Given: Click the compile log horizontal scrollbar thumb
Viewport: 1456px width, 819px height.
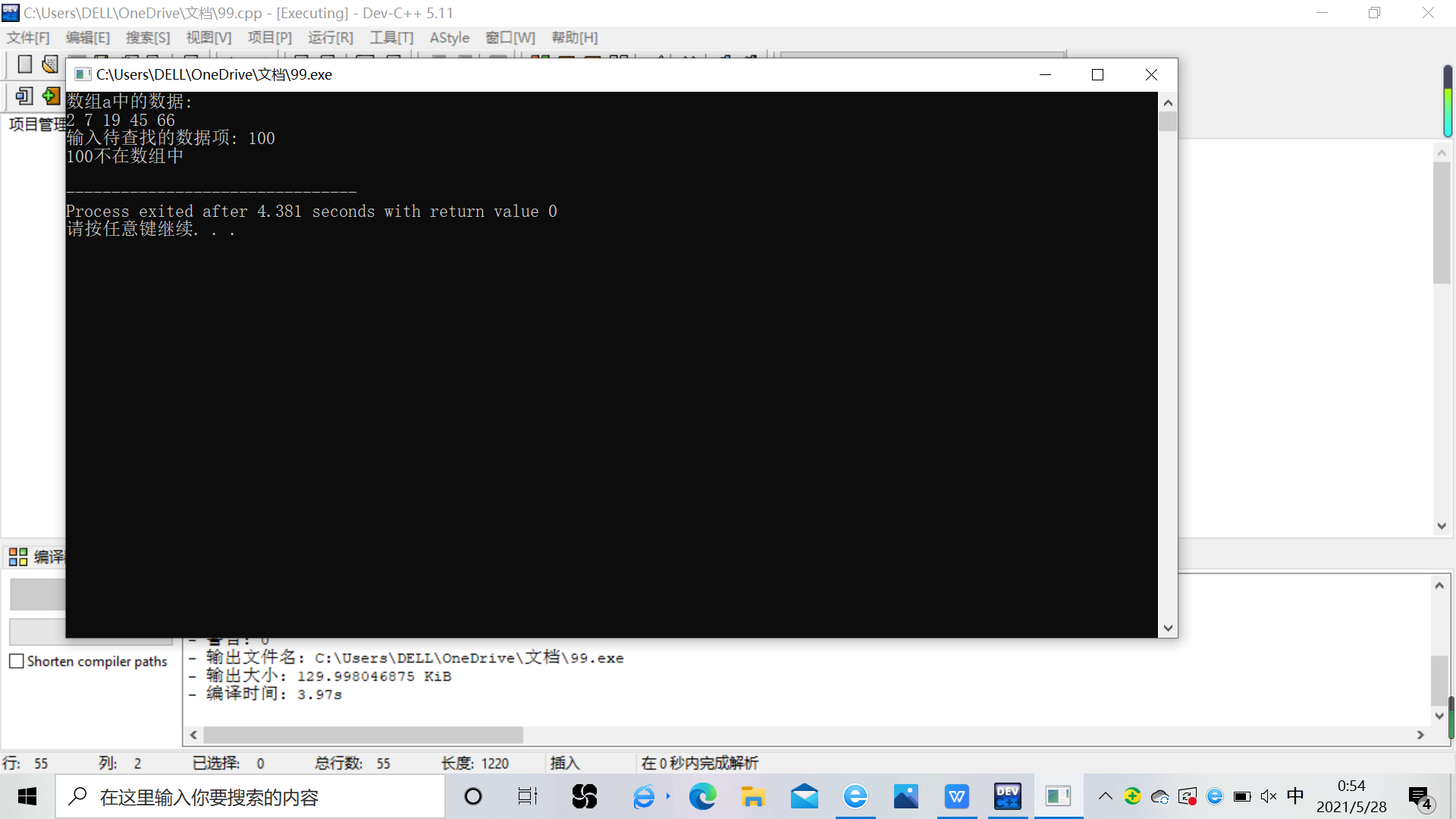Looking at the screenshot, I should [362, 735].
